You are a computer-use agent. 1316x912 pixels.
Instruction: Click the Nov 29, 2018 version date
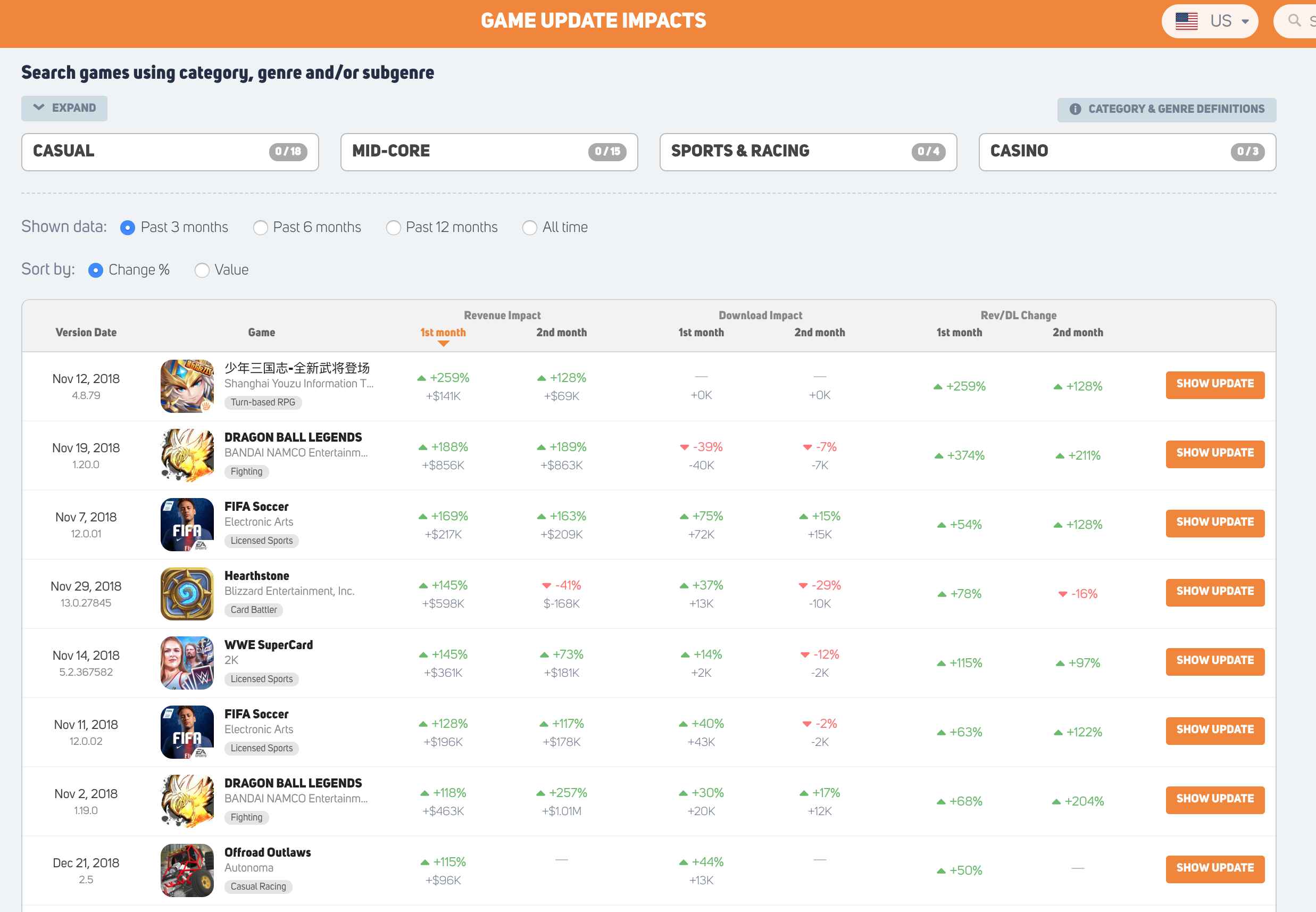click(86, 587)
